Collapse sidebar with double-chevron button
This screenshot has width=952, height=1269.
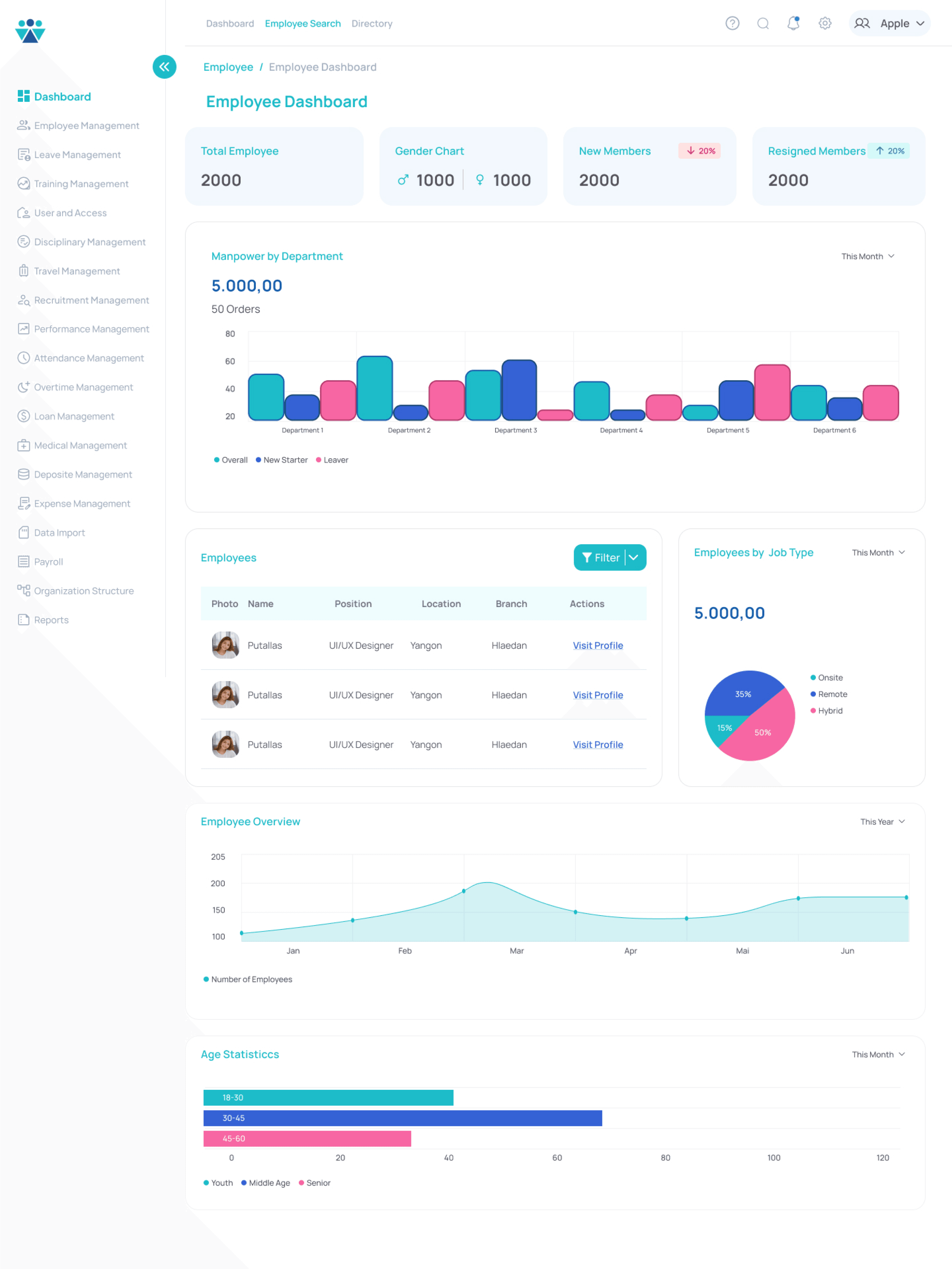coord(165,67)
